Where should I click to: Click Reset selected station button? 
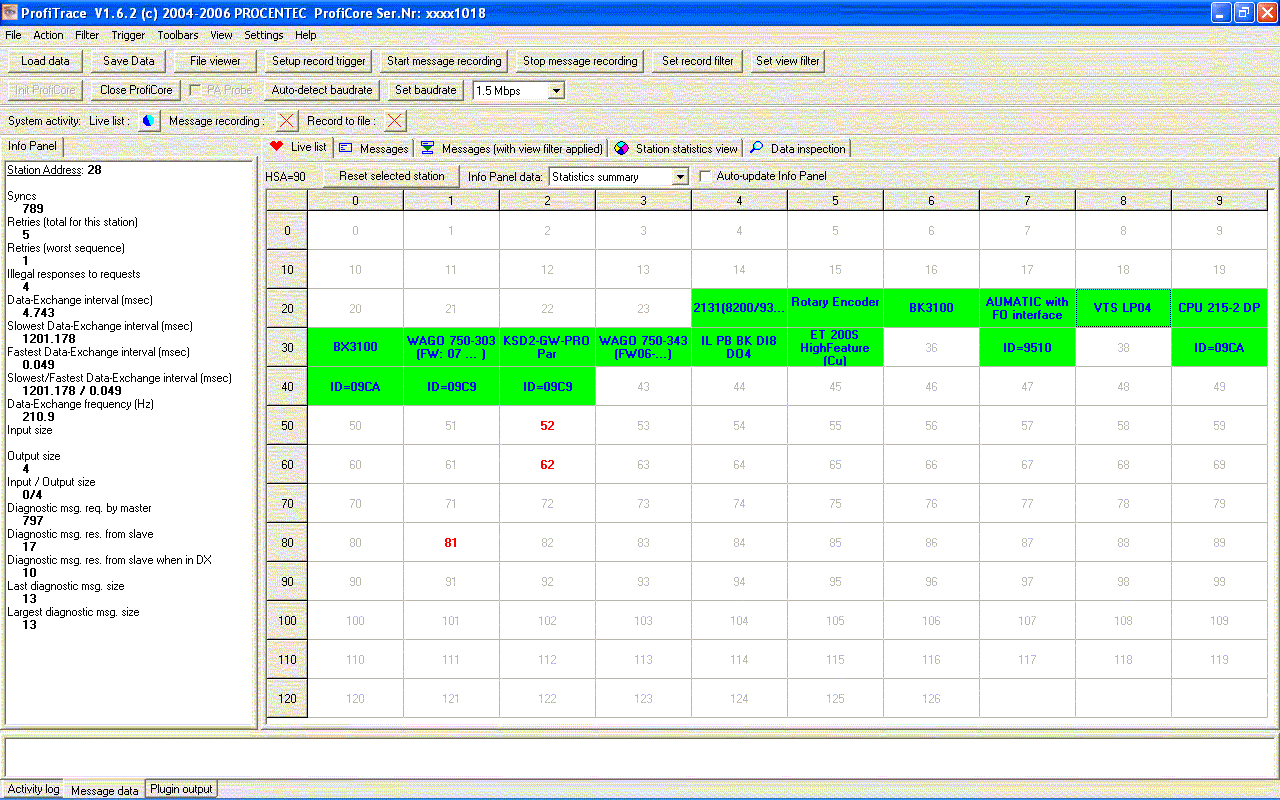click(392, 176)
